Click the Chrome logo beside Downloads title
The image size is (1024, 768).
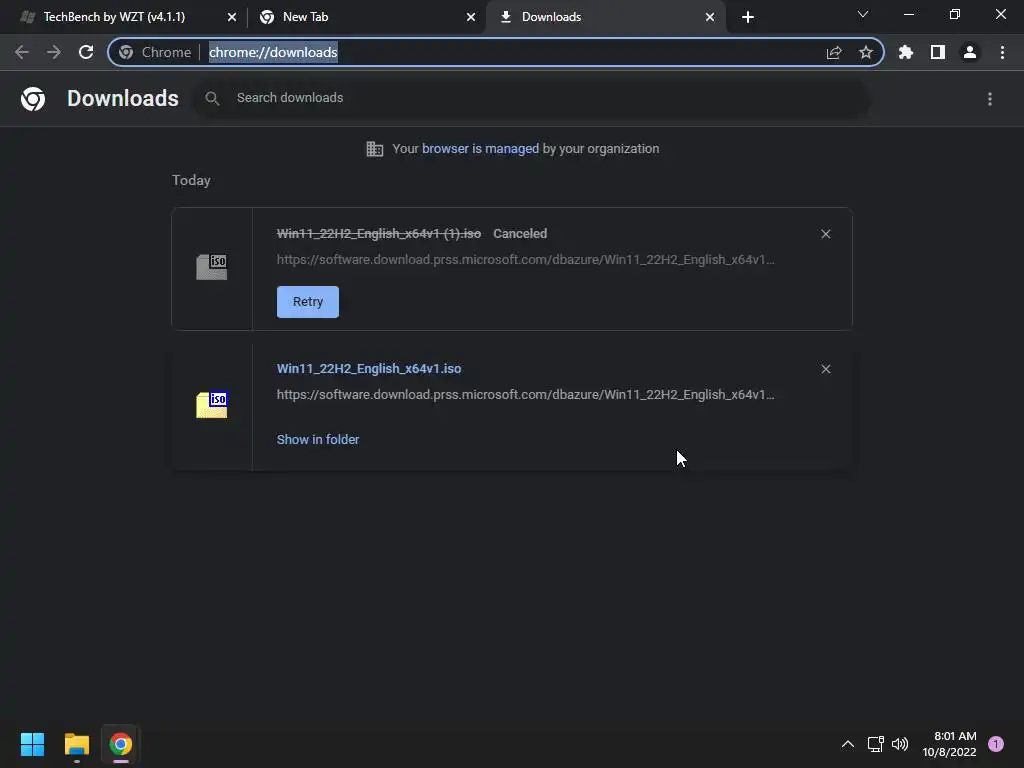coord(33,99)
